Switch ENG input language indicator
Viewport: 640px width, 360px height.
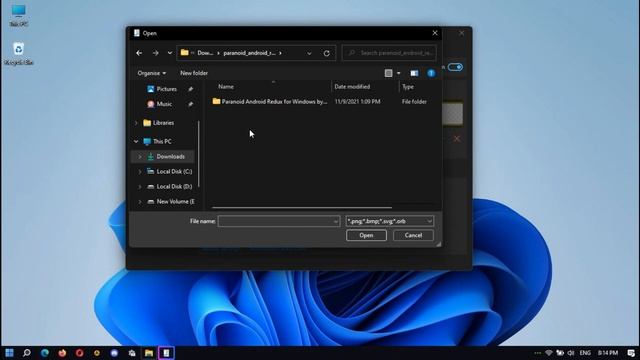tap(585, 353)
